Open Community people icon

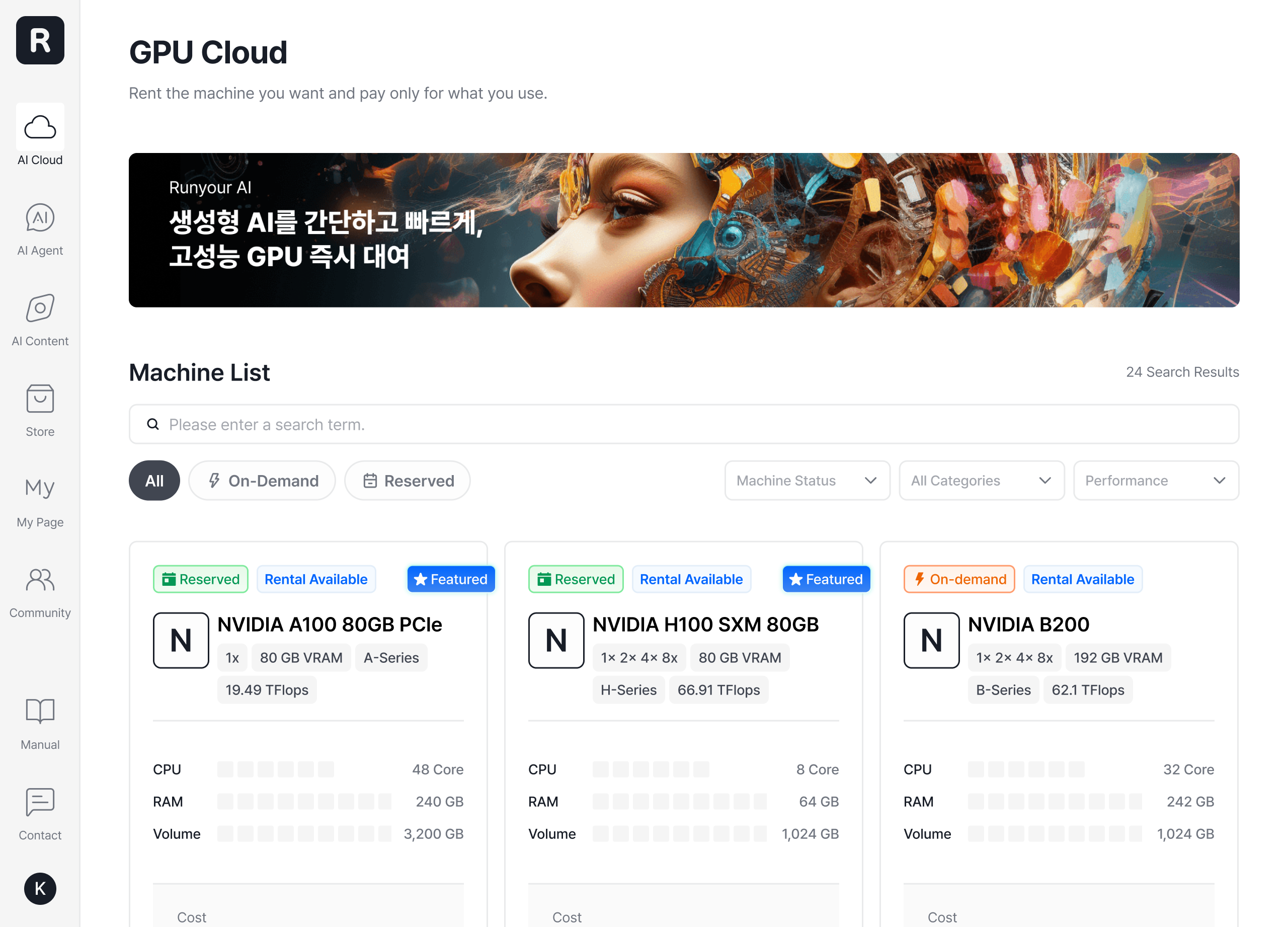coord(40,580)
